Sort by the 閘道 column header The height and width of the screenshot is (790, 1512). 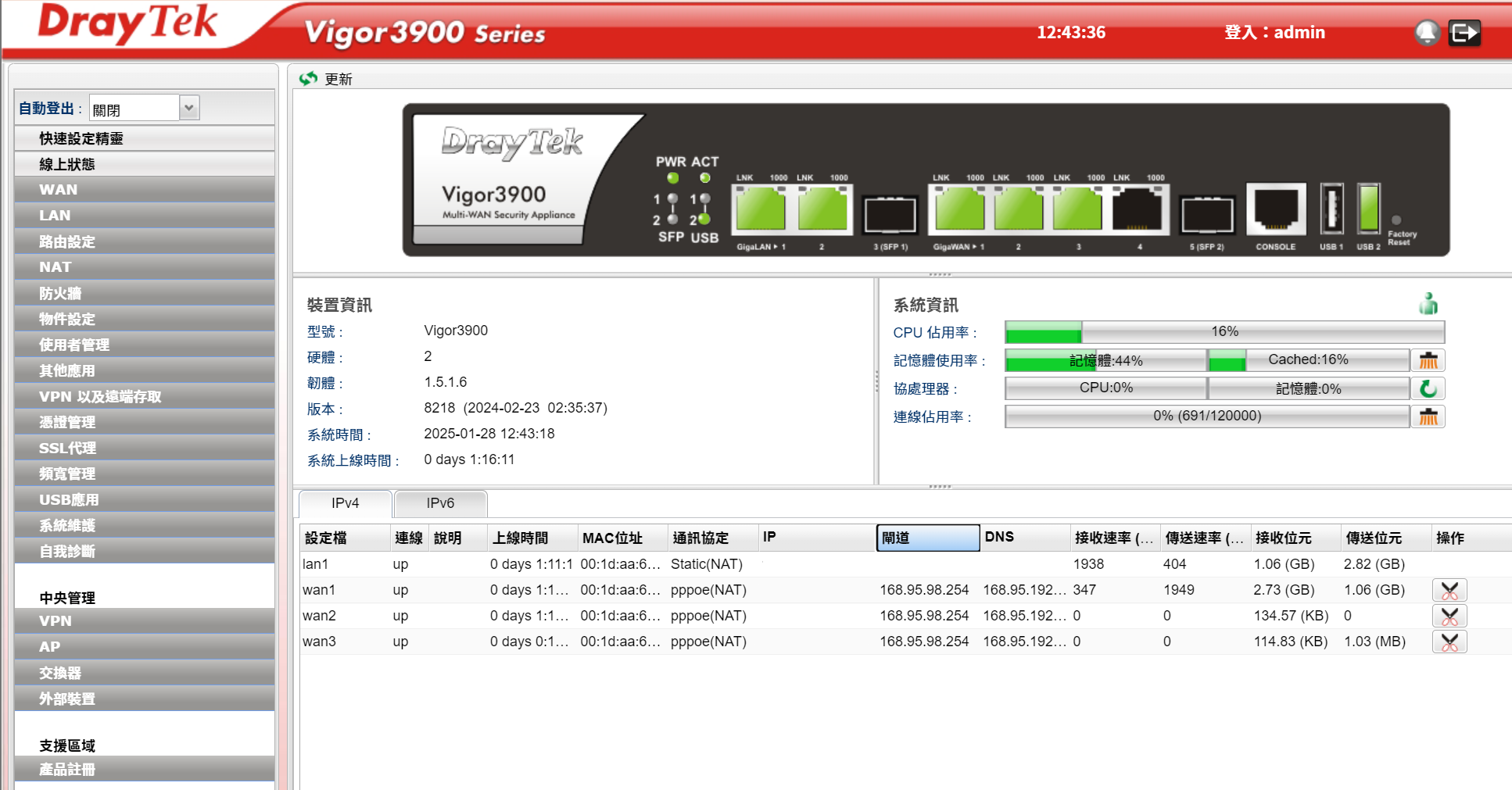coord(928,538)
